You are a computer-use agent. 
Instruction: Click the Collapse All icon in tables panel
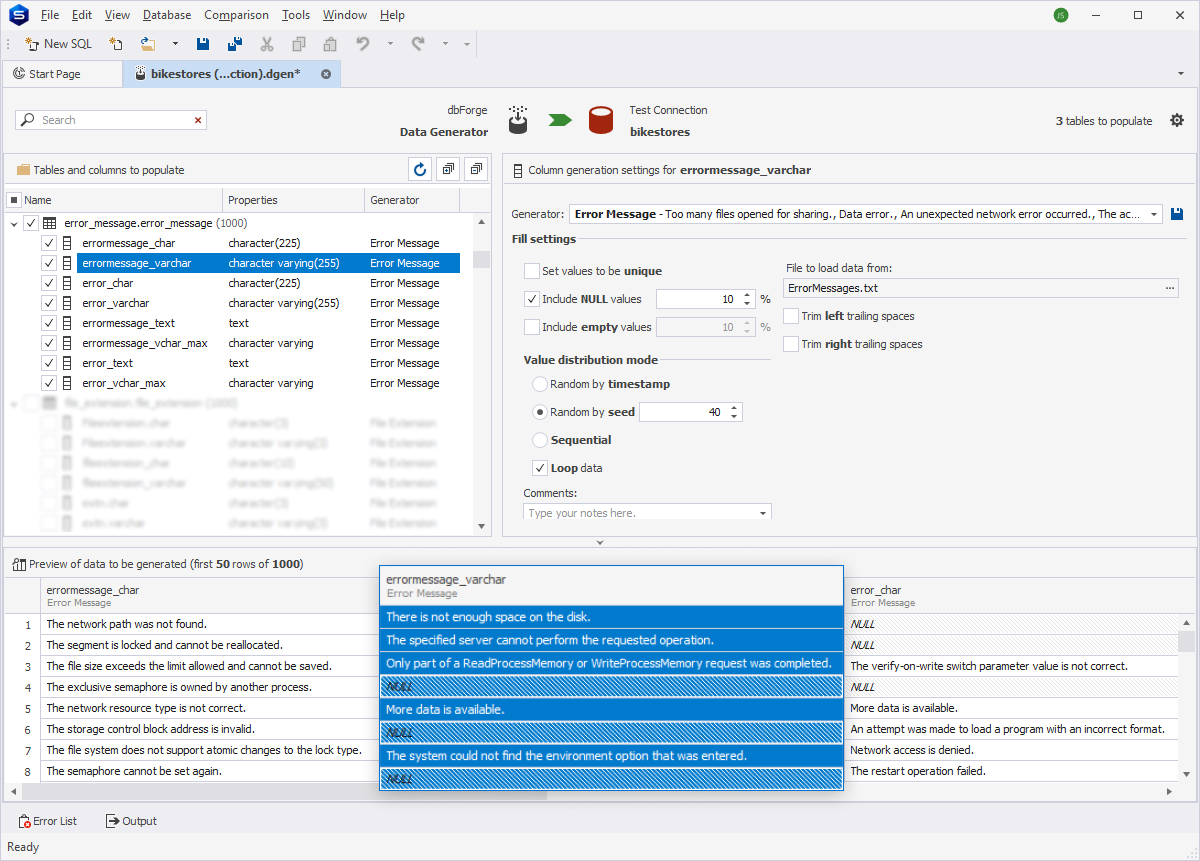476,170
